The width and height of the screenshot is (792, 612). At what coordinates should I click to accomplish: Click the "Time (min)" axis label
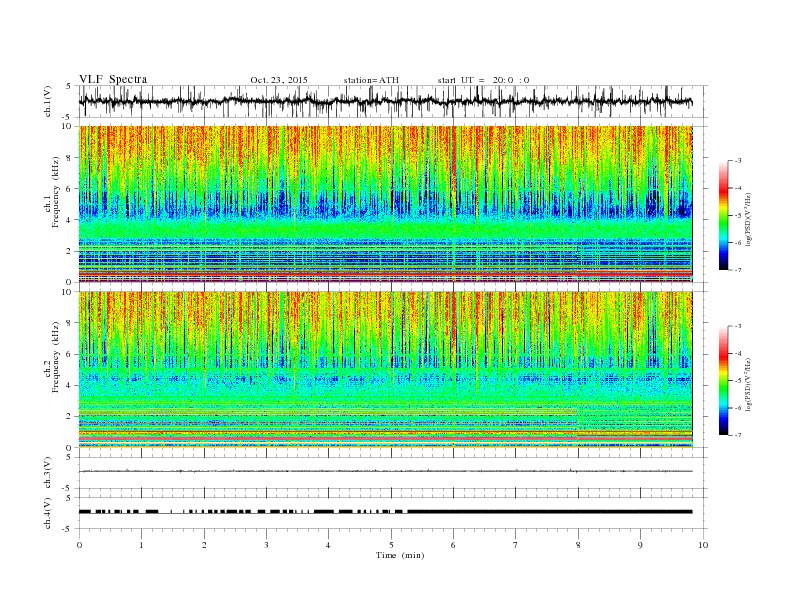[x=400, y=555]
